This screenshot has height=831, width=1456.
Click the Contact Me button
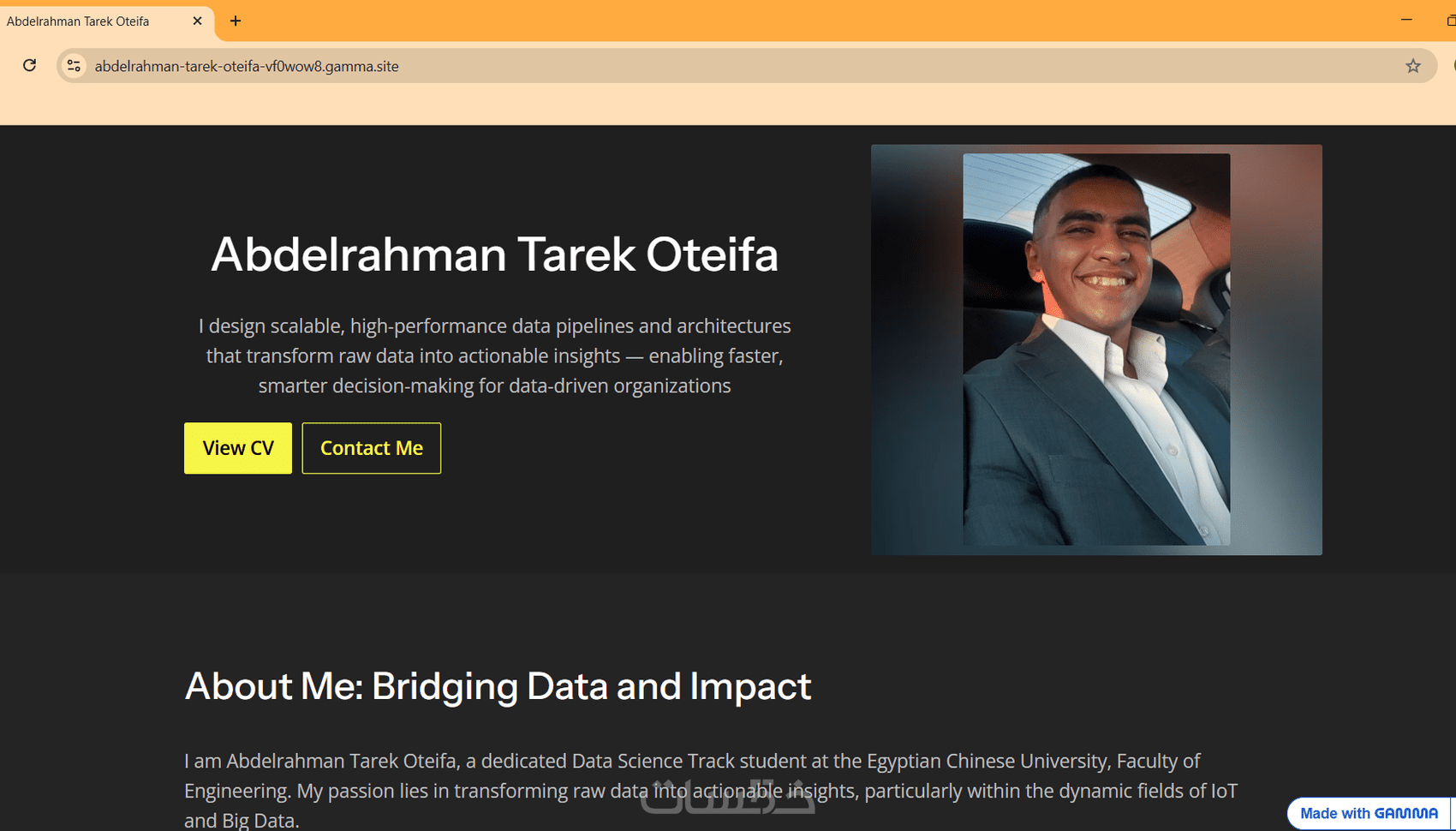[371, 448]
